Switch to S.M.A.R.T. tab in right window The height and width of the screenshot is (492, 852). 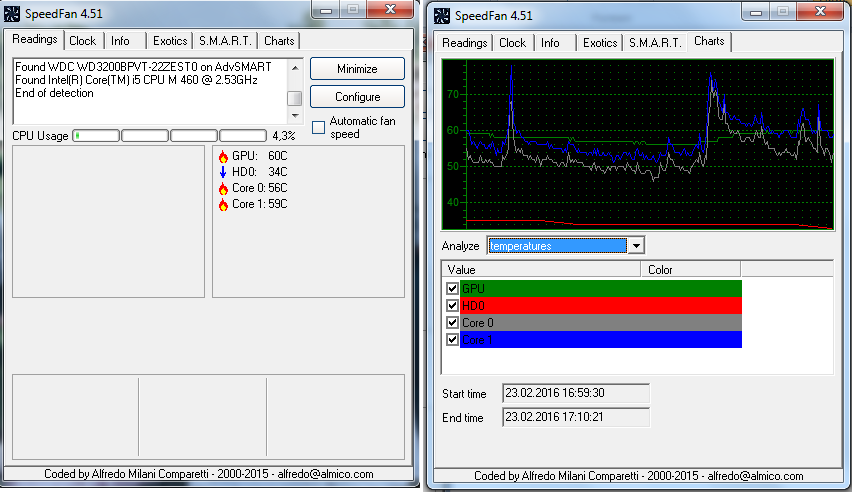pos(655,43)
